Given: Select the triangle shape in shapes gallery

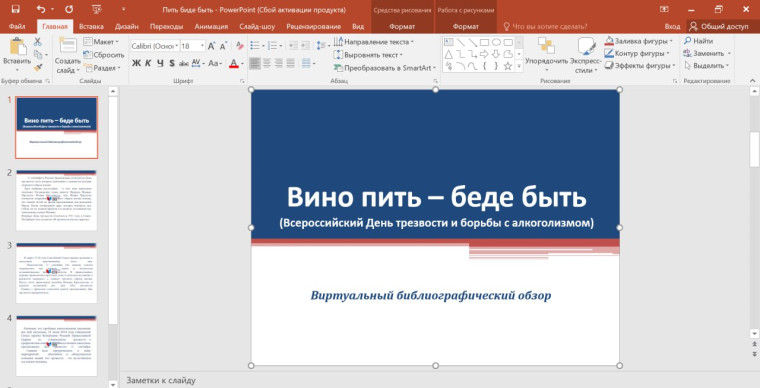Looking at the screenshot, I should [449, 54].
